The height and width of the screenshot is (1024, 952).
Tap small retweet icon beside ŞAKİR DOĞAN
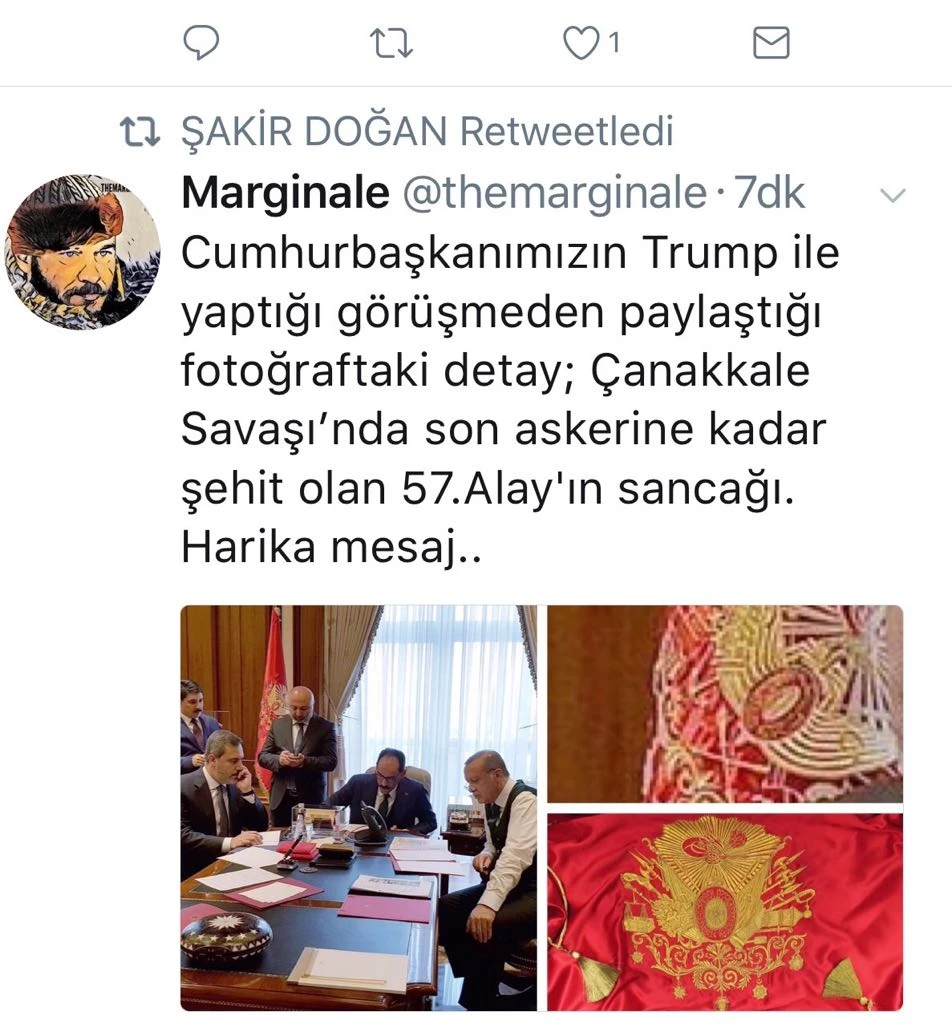tap(140, 132)
